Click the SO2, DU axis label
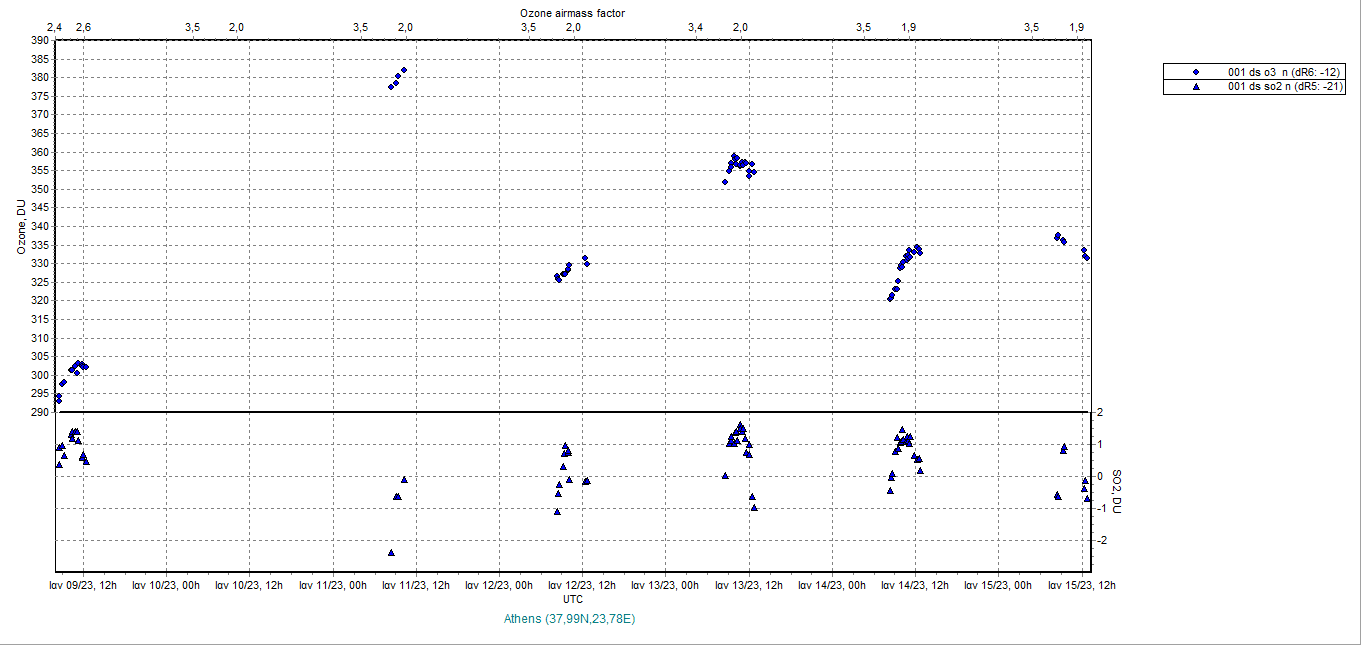This screenshot has height=645, width=1361. coord(1118,492)
